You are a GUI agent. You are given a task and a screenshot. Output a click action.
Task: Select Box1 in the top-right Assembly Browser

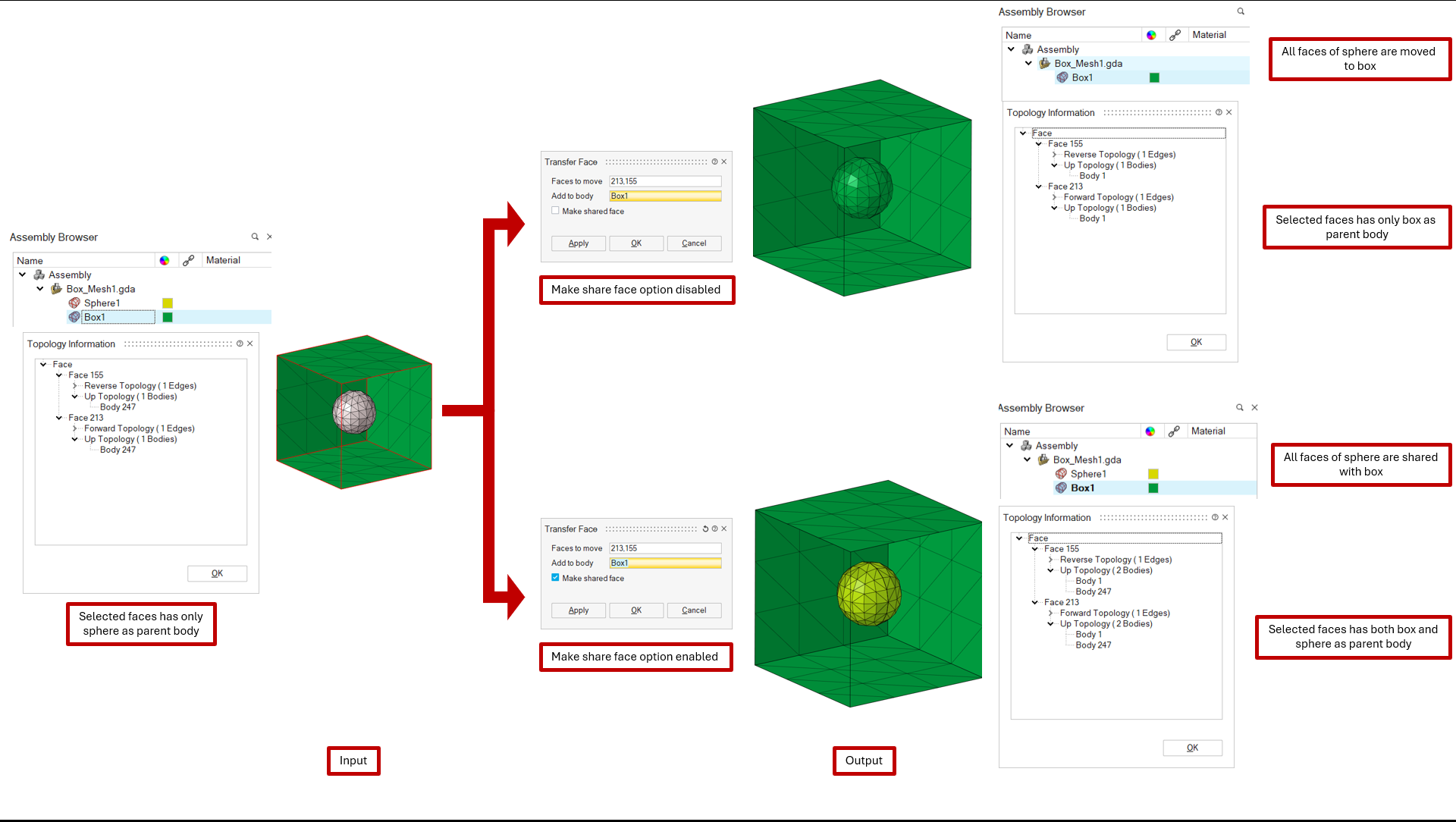click(1082, 77)
